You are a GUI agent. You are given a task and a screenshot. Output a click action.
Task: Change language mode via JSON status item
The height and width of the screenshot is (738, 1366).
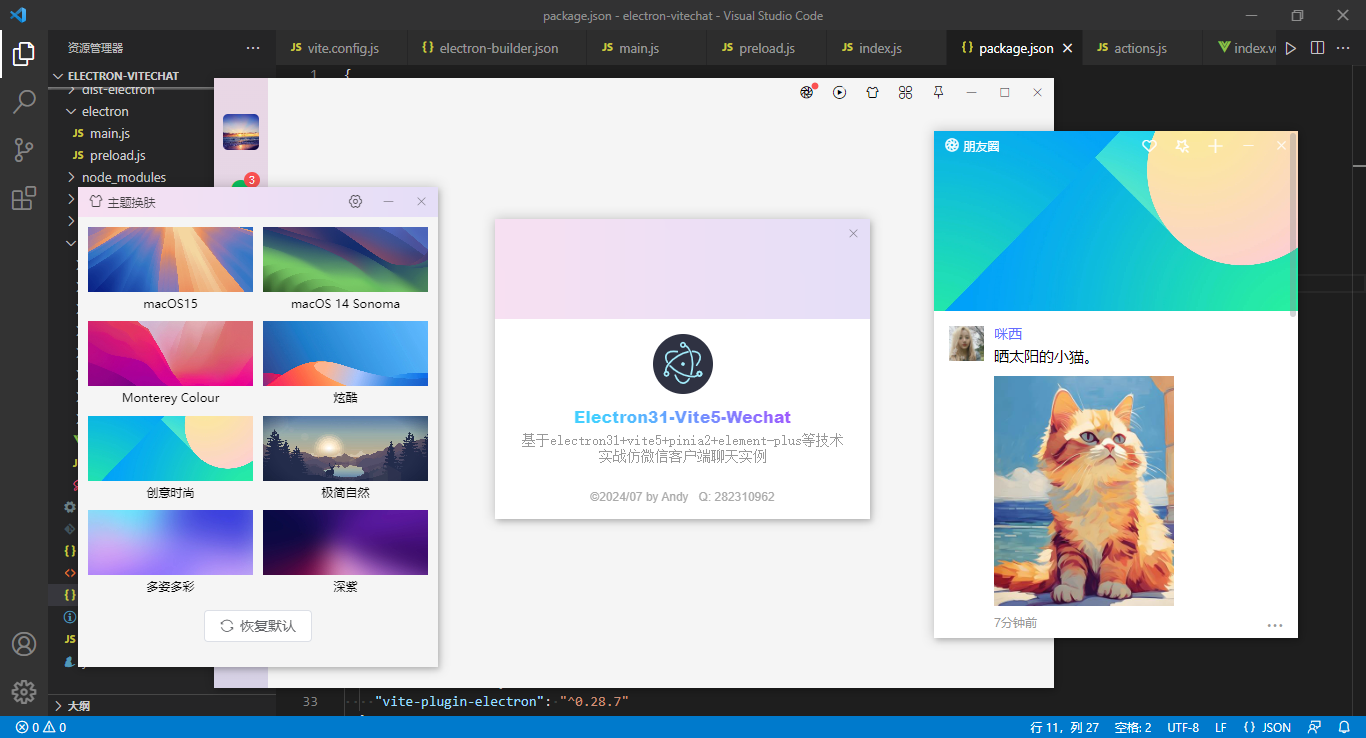point(1267,727)
